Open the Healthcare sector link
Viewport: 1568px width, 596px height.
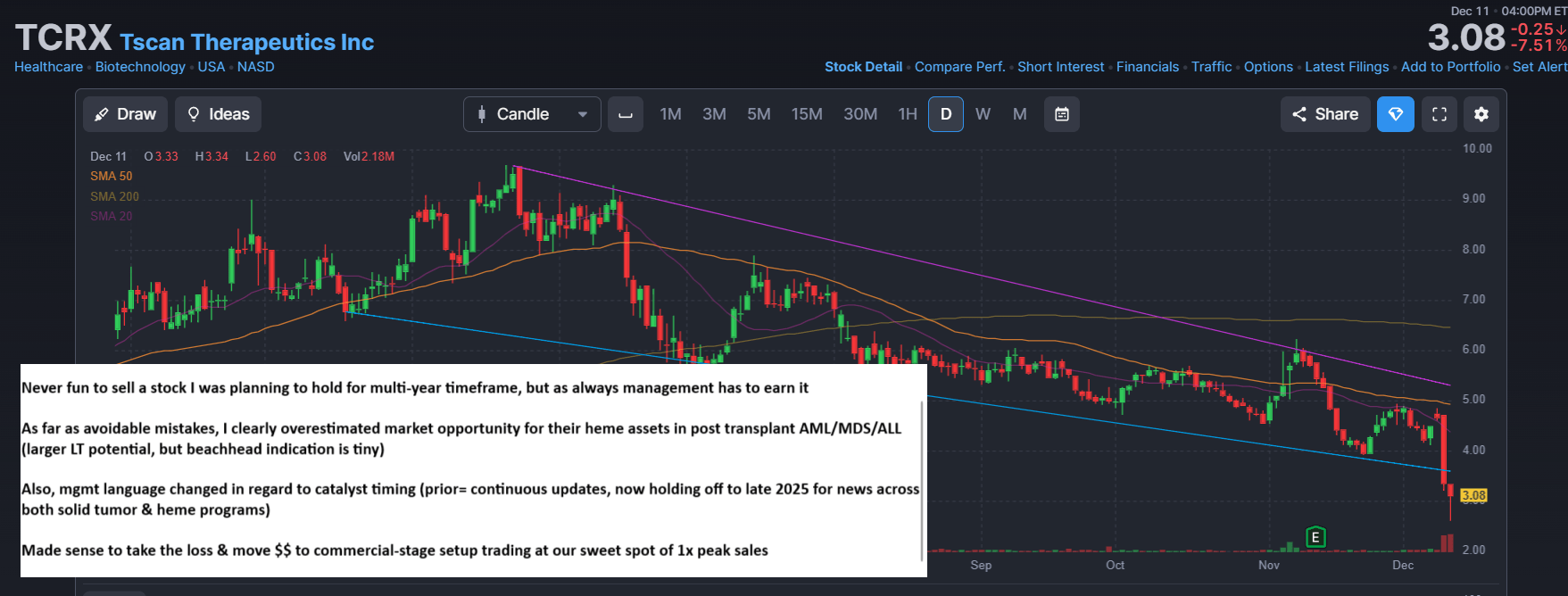click(48, 67)
